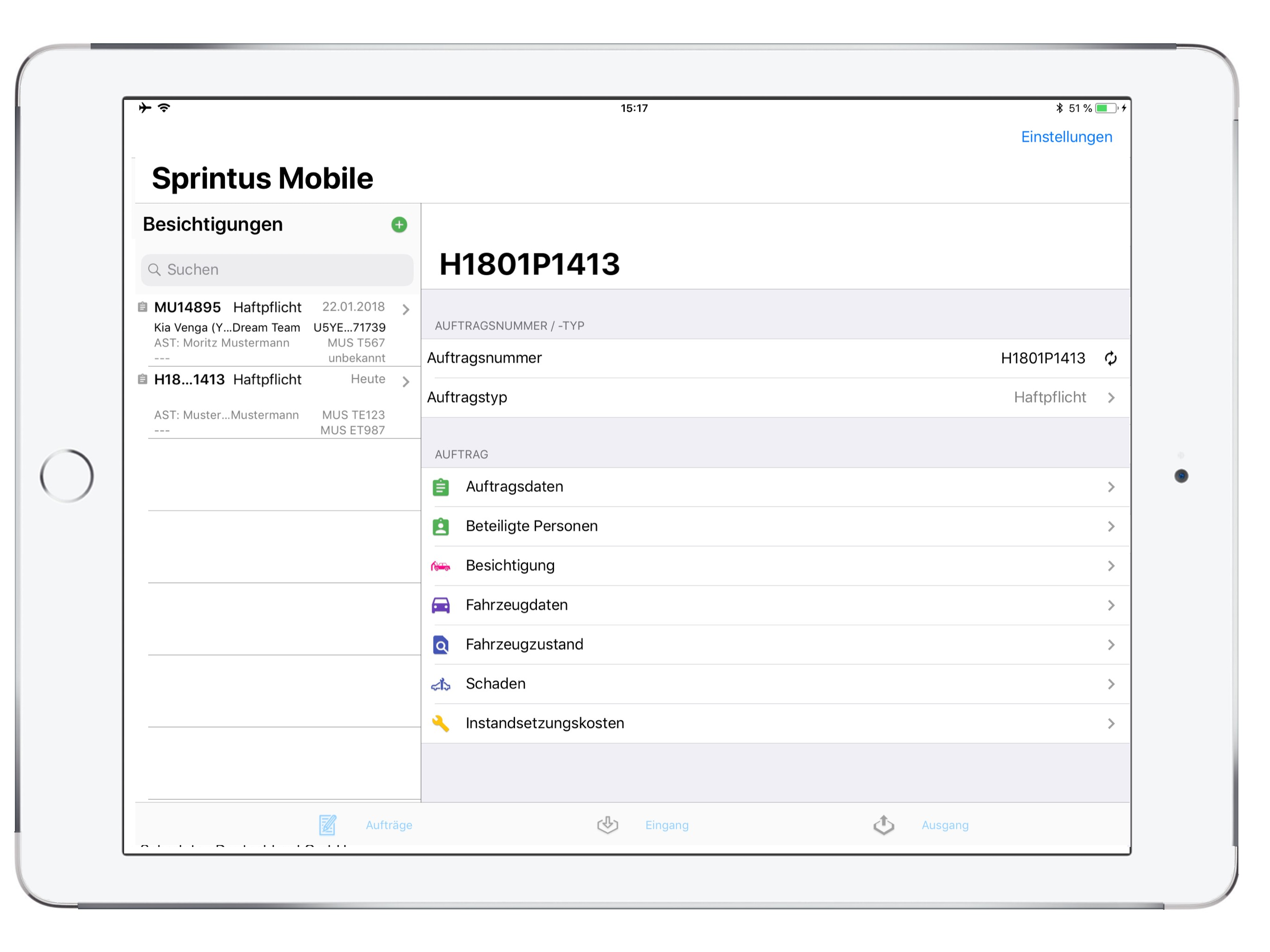Open the Fahrzeugdaten row chevron
The image size is (1270, 952).
coord(1111,605)
